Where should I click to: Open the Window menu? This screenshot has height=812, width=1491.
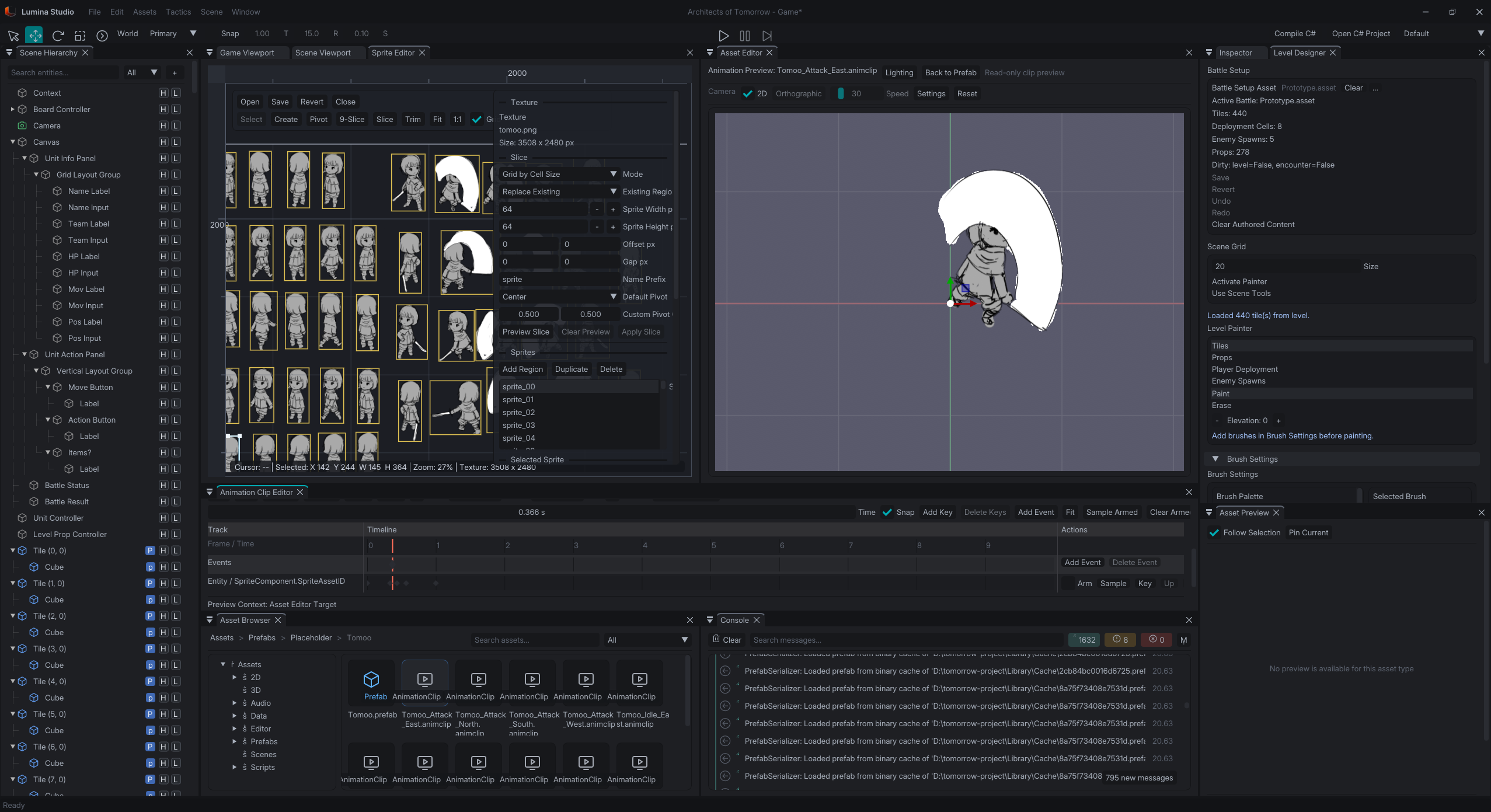point(246,12)
